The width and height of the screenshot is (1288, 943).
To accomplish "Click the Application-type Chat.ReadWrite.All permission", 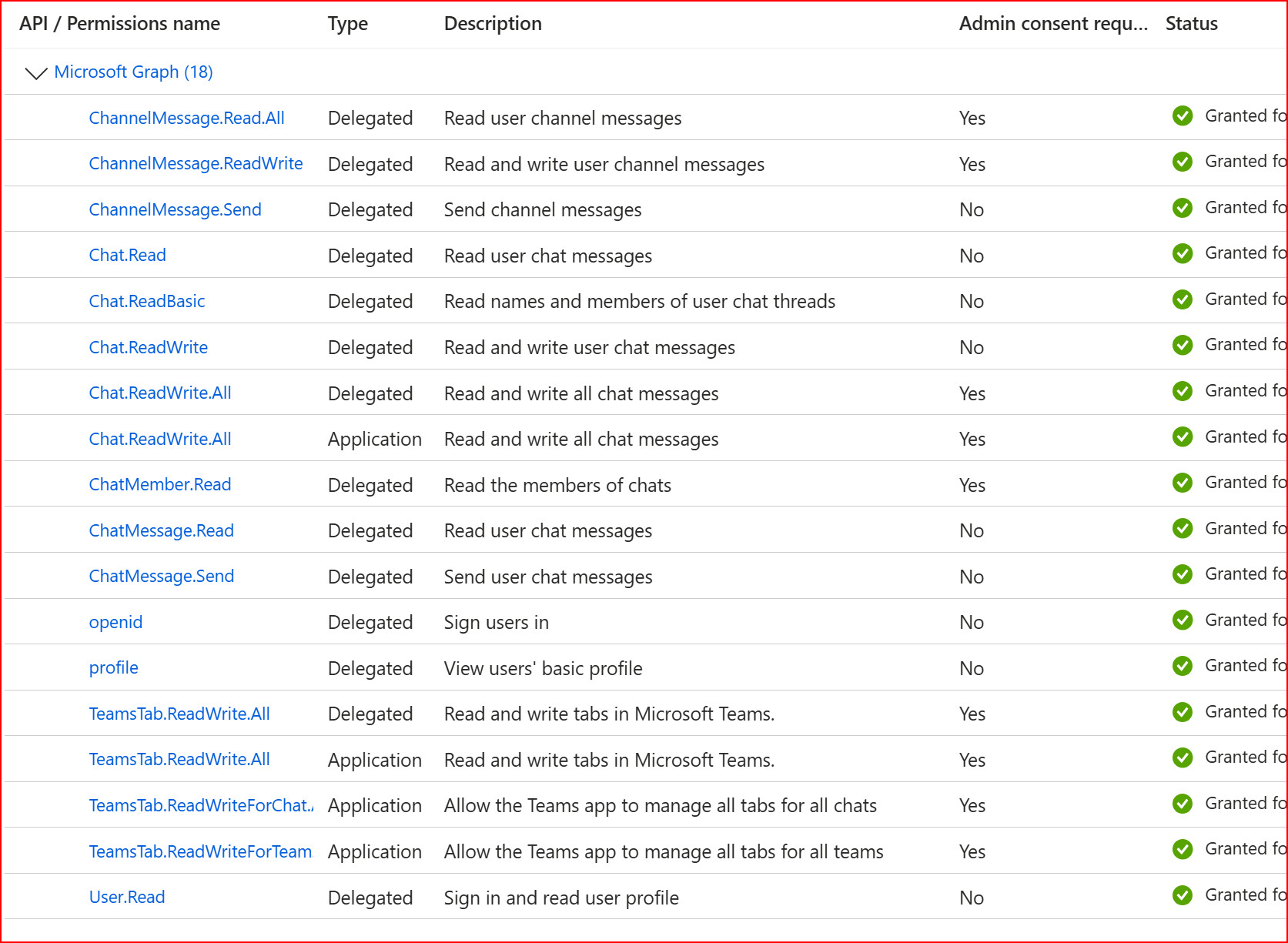I will 159,439.
